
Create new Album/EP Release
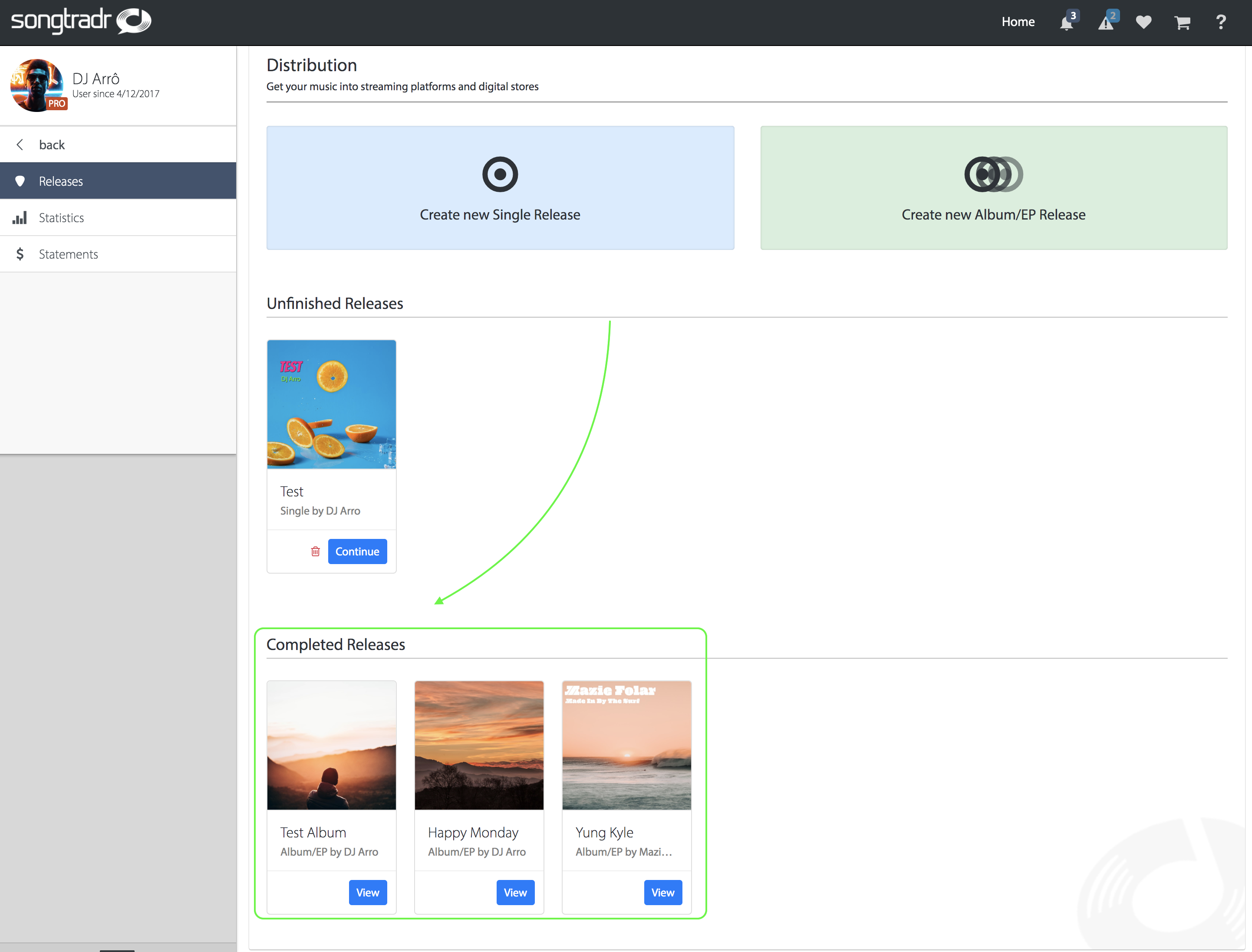tap(994, 187)
